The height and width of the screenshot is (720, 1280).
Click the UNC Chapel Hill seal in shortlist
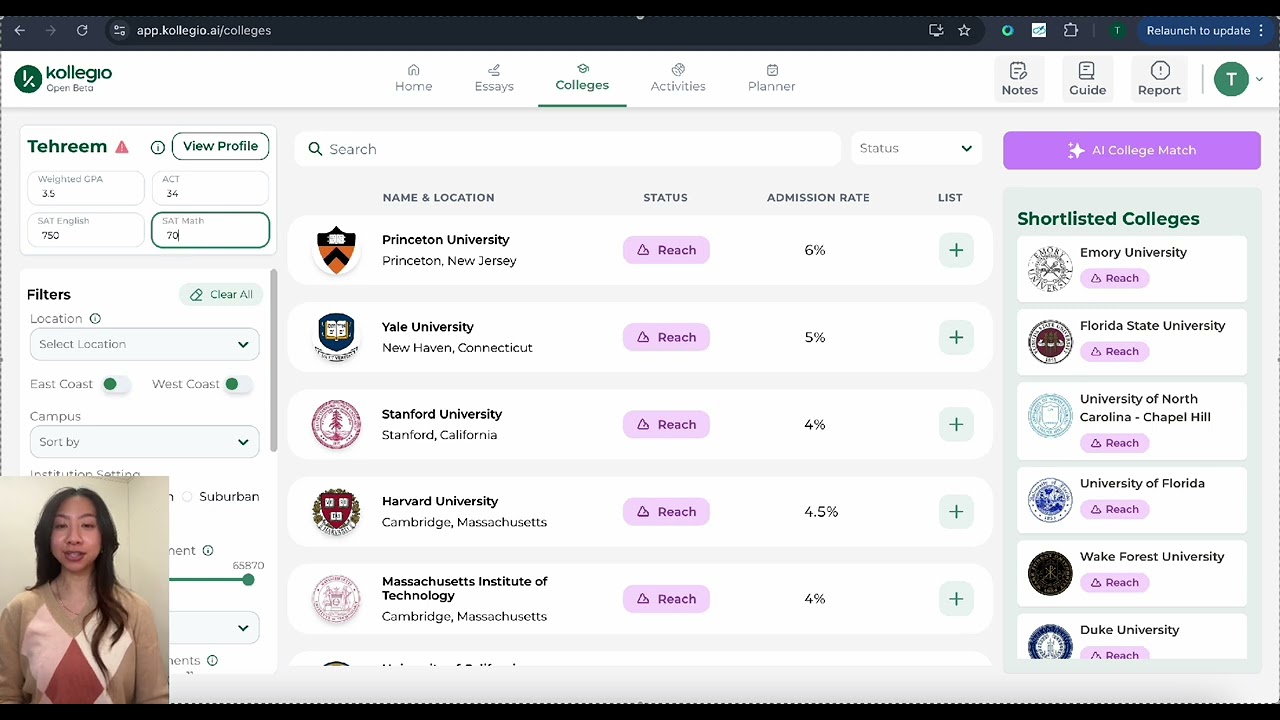point(1050,416)
